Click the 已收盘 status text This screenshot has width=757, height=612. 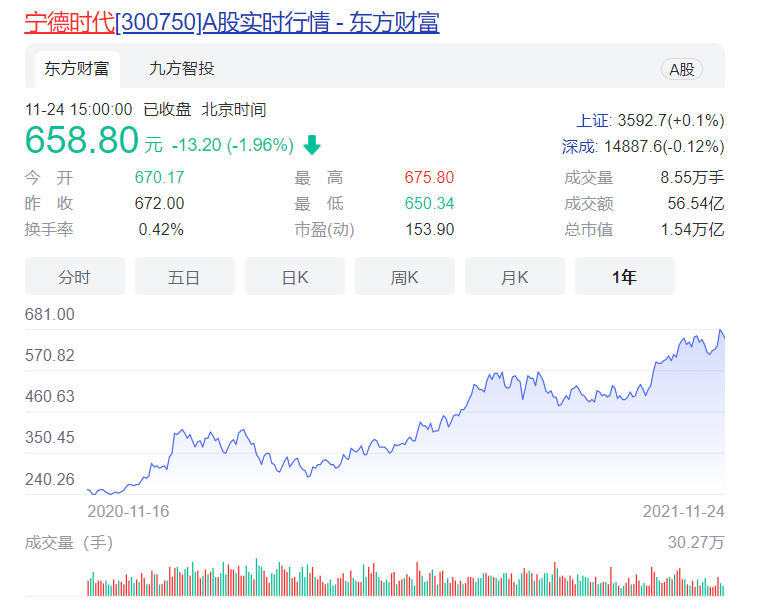click(167, 110)
